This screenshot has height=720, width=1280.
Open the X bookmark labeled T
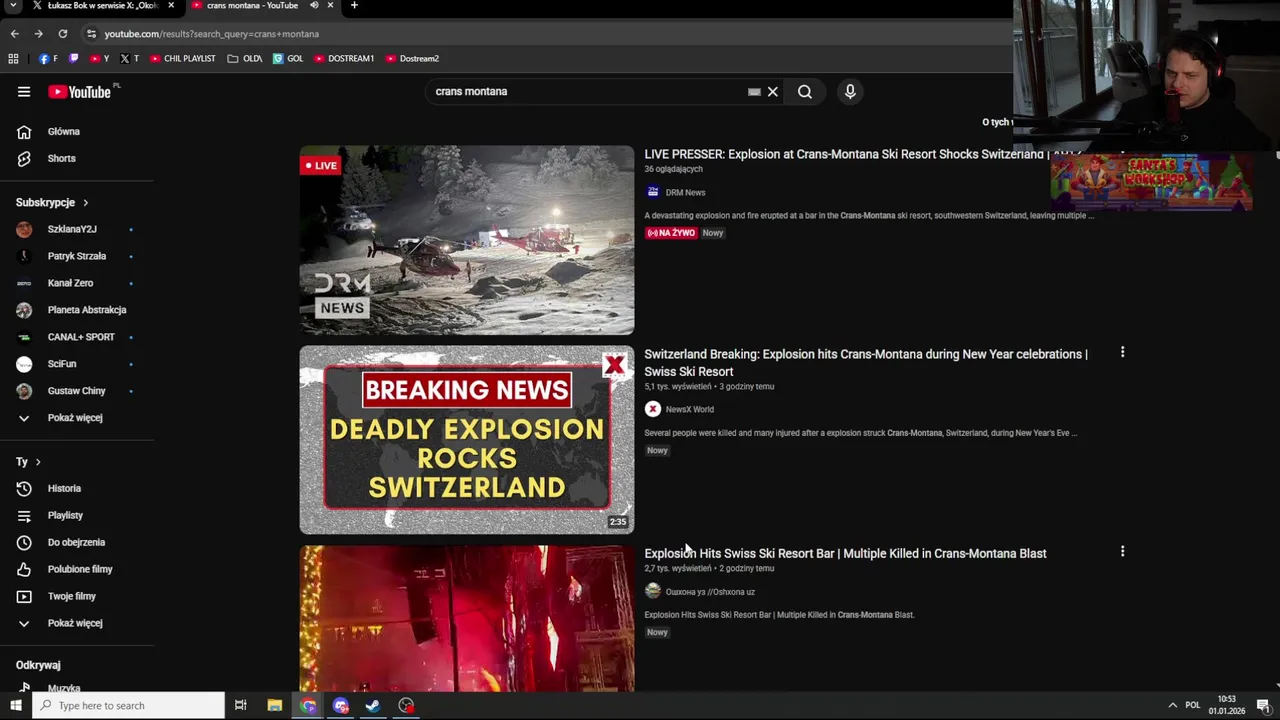point(129,59)
